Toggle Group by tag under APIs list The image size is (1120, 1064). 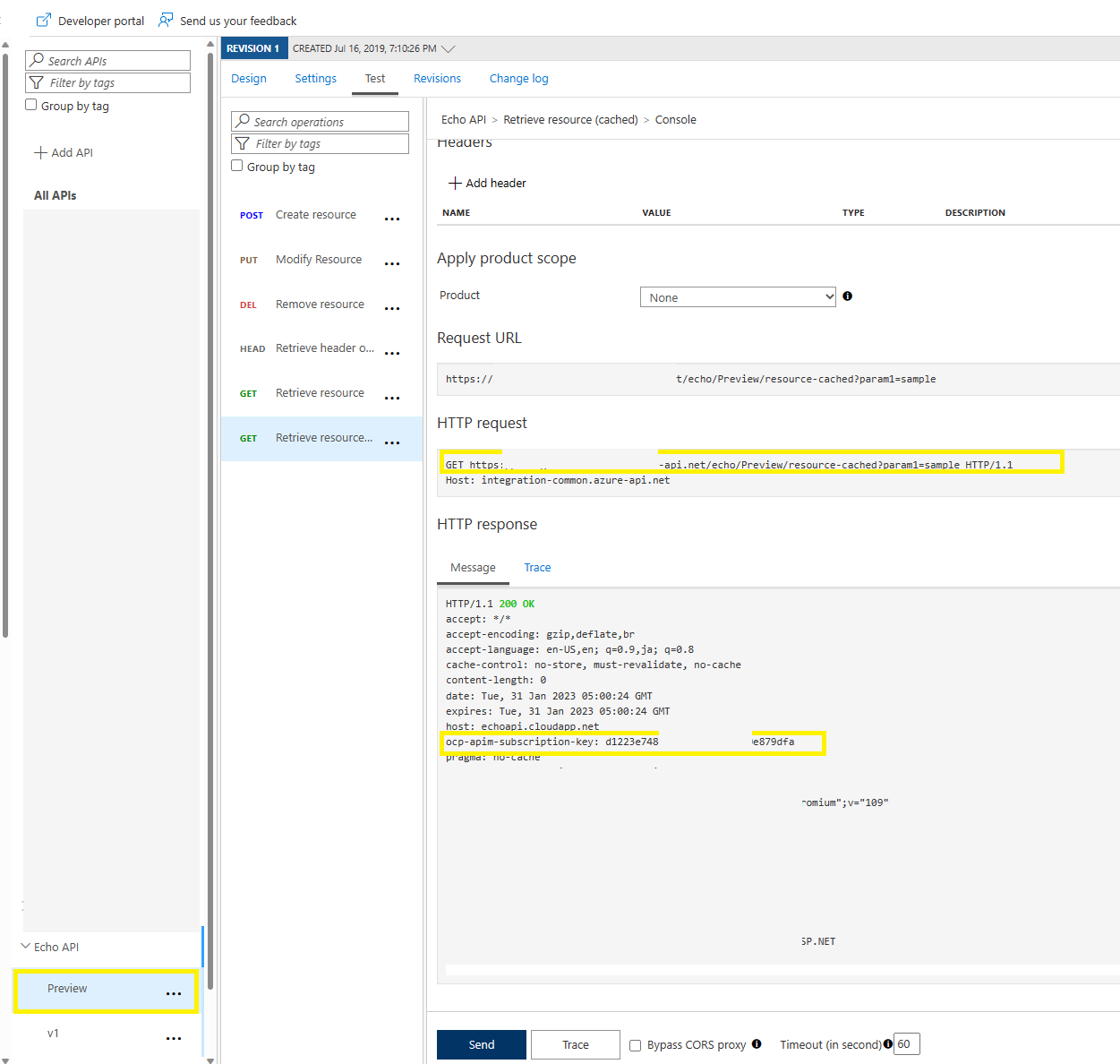(31, 105)
